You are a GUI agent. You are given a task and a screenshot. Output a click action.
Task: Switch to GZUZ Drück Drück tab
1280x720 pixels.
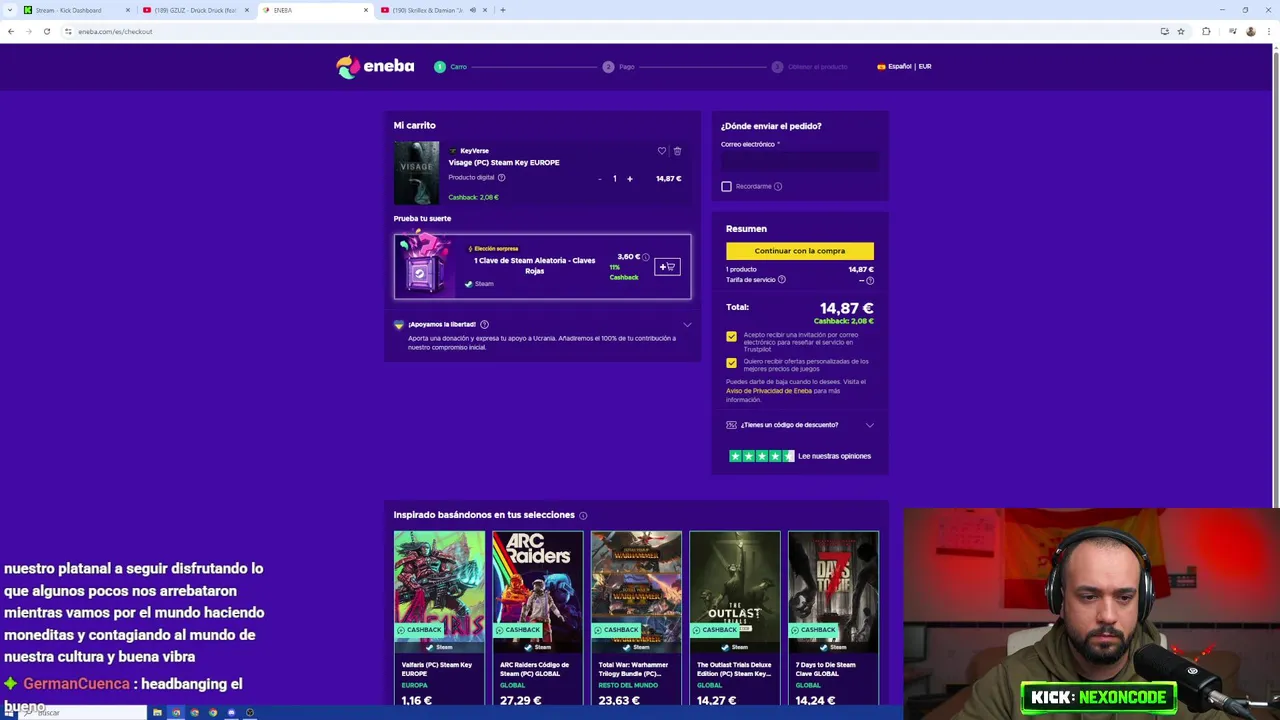pyautogui.click(x=195, y=10)
